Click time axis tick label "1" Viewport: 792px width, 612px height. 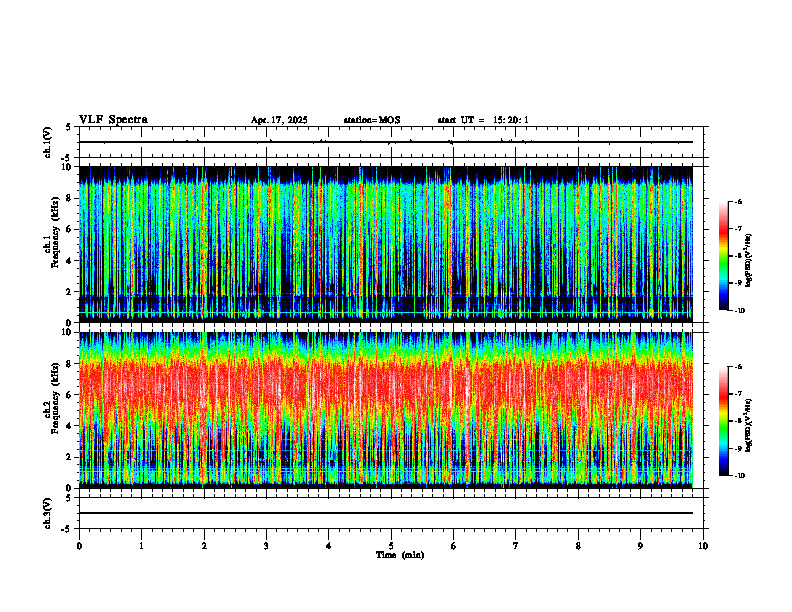point(141,546)
